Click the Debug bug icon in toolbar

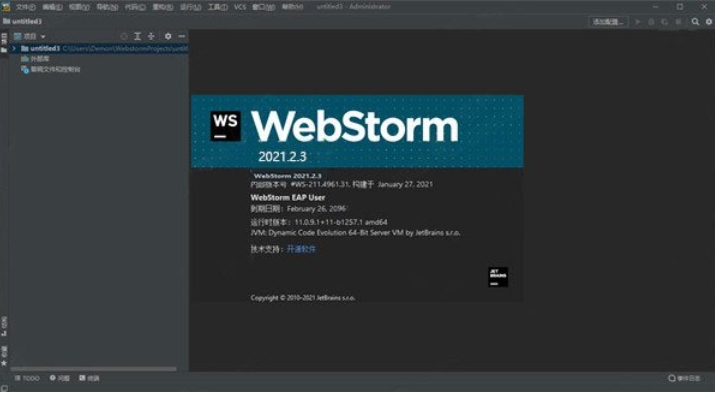coord(651,22)
